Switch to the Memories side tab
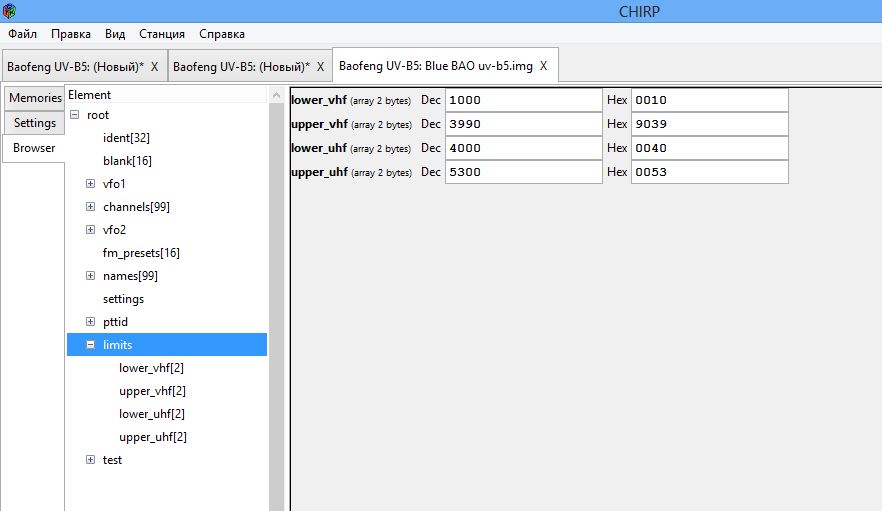 pyautogui.click(x=35, y=98)
